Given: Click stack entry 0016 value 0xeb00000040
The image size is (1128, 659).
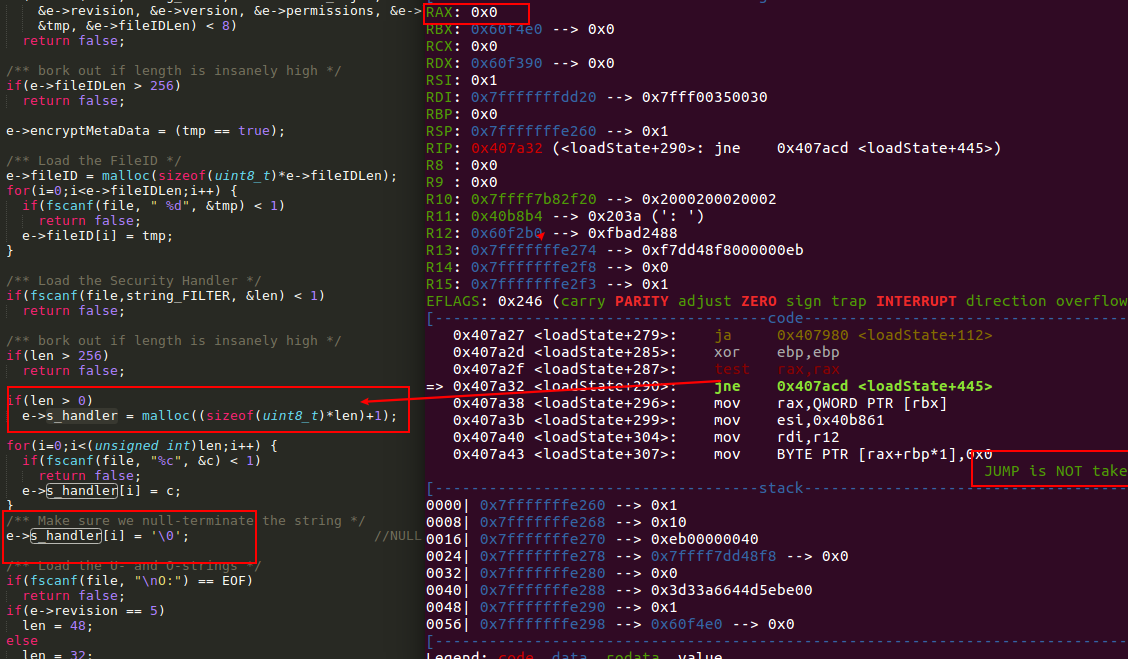Looking at the screenshot, I should [704, 539].
